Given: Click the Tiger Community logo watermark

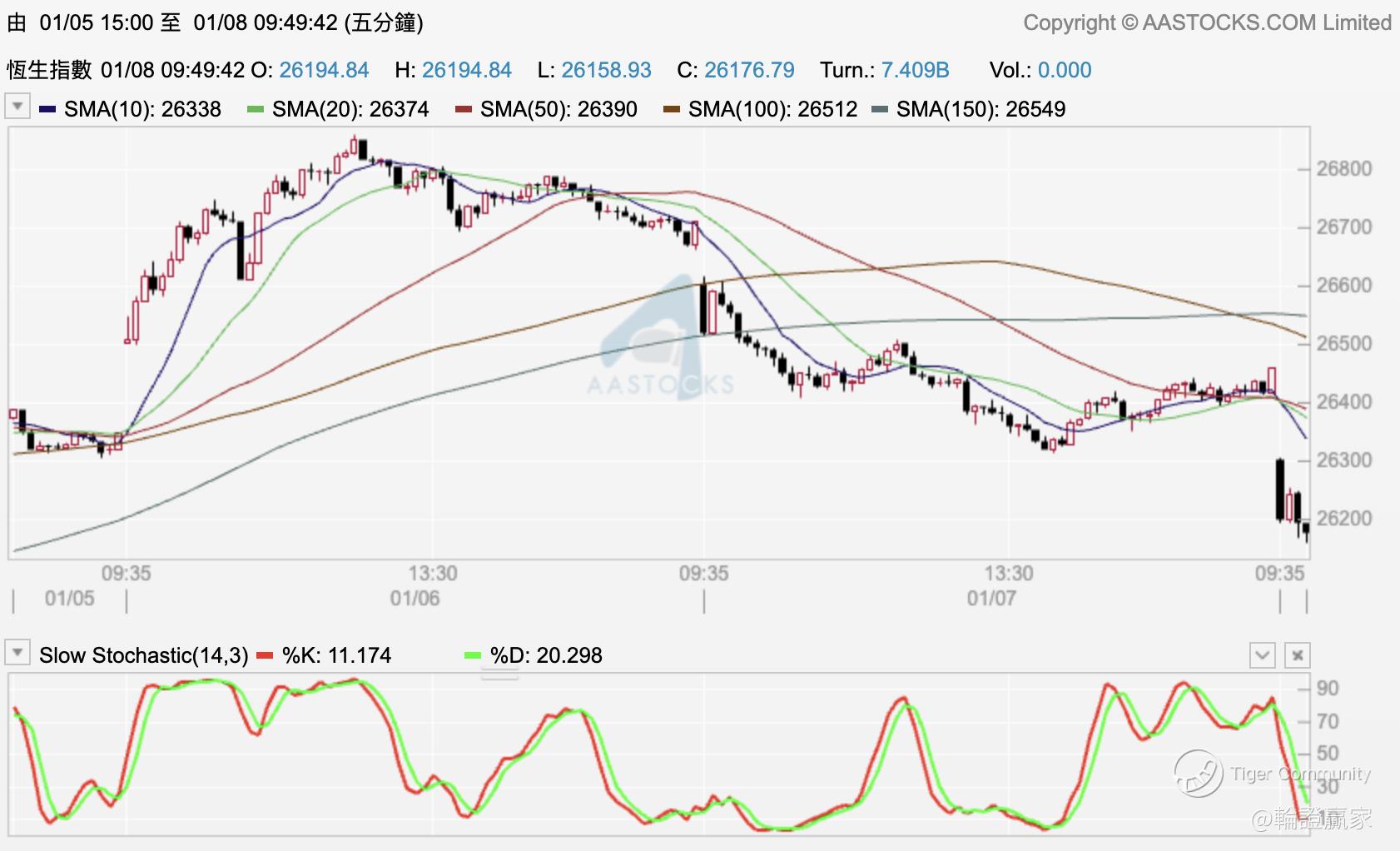Looking at the screenshot, I should tap(1272, 774).
